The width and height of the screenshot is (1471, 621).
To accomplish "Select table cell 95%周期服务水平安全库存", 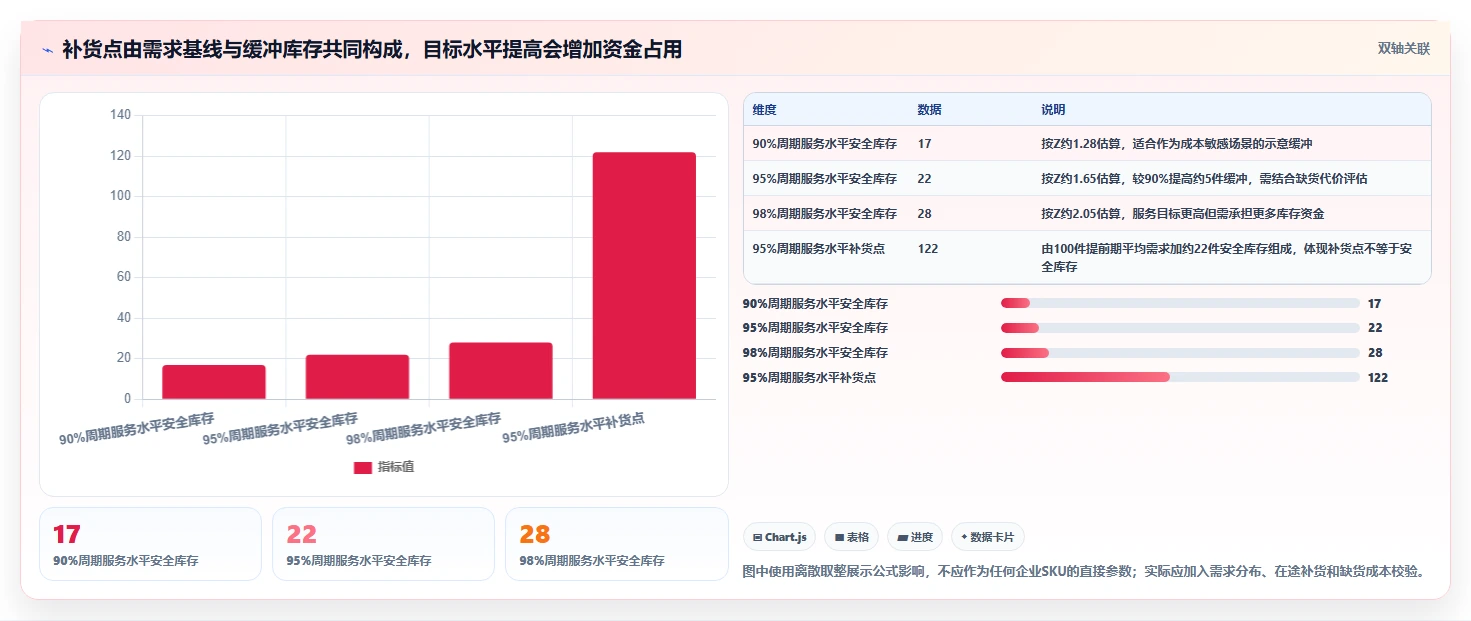I will [x=825, y=179].
